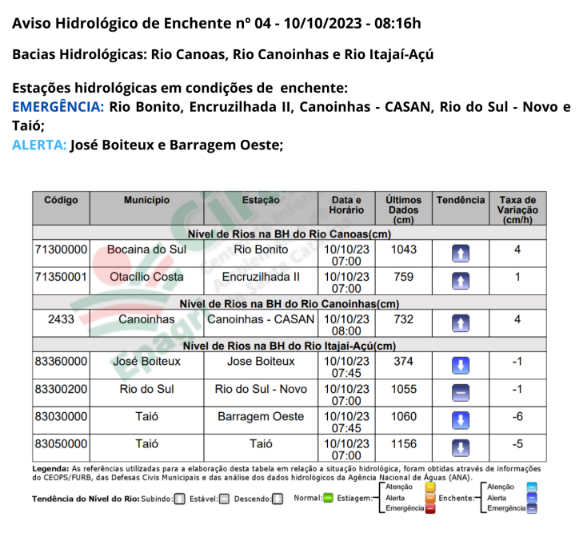
Task: Select station code 2433
Action: click(x=61, y=319)
